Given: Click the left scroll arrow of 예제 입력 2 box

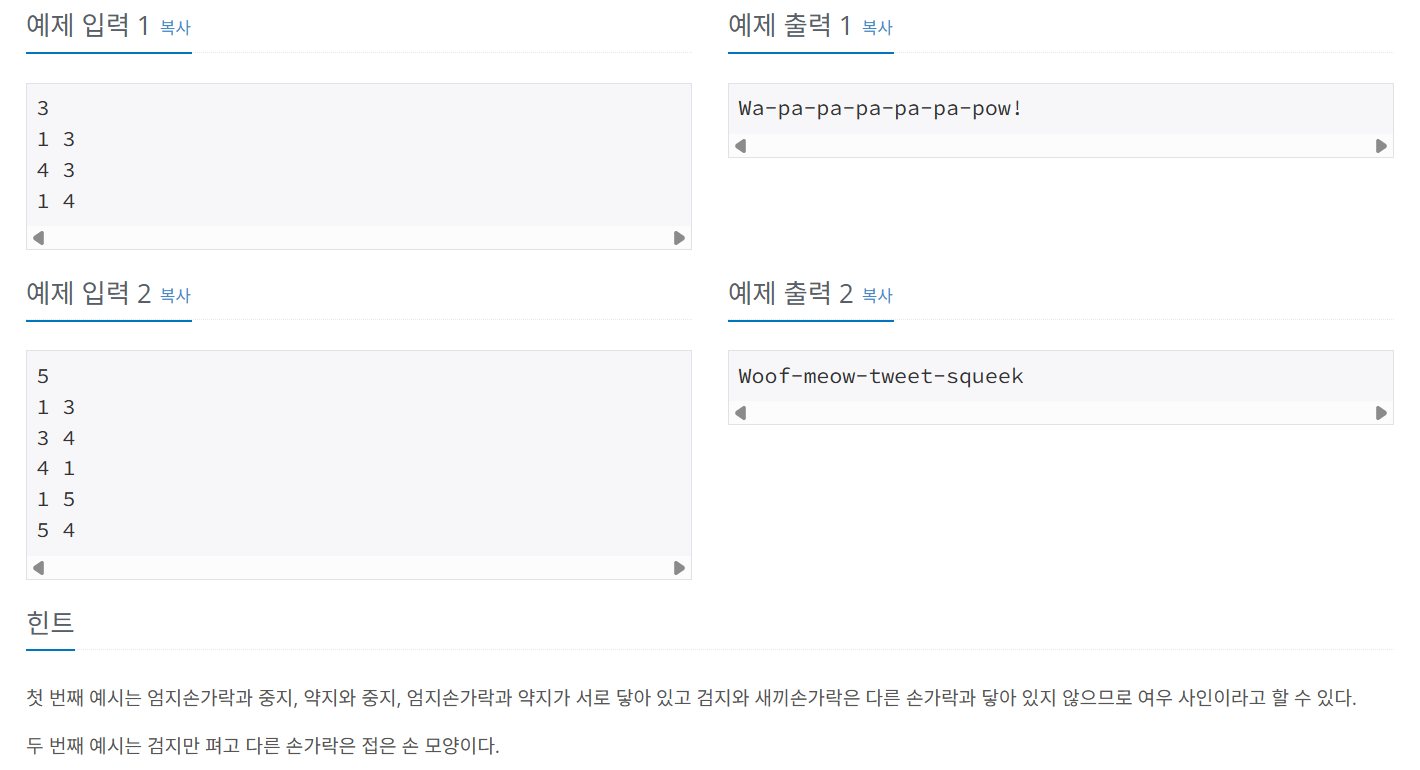Looking at the screenshot, I should [37, 568].
